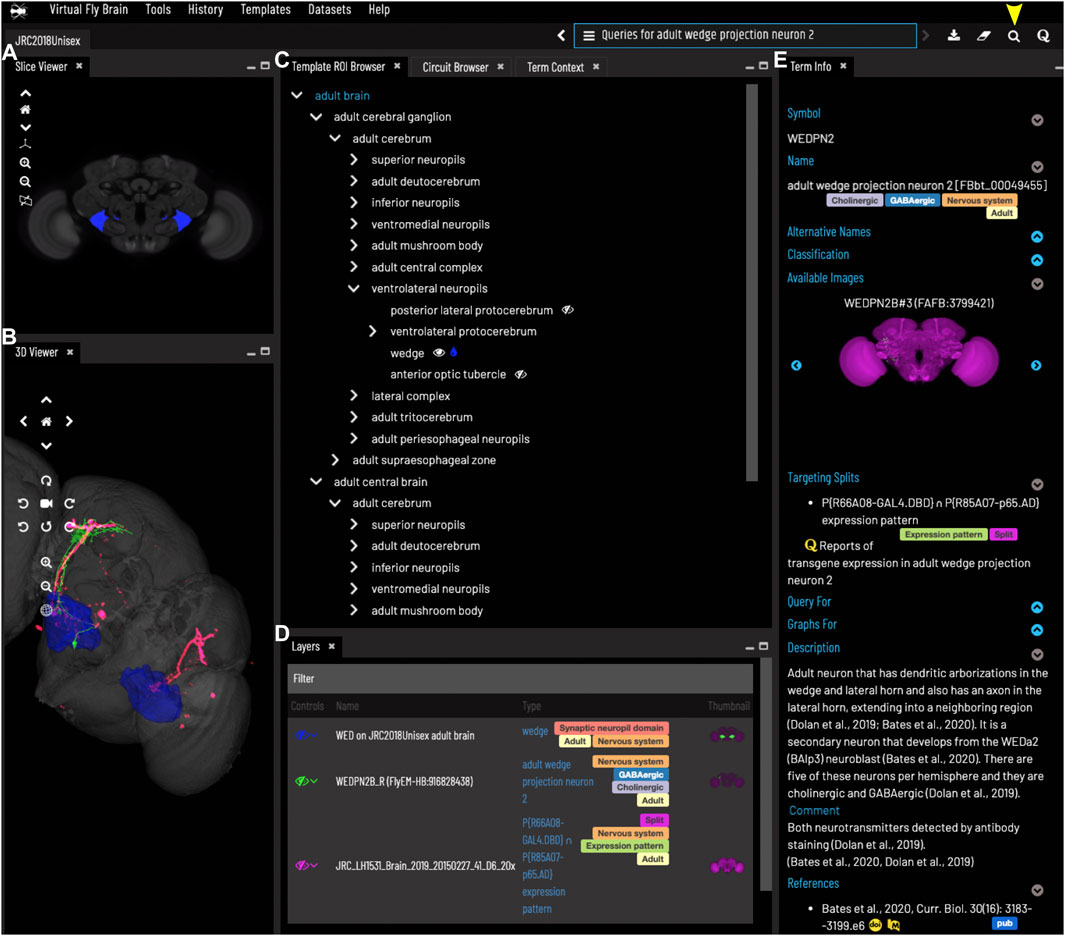The height and width of the screenshot is (936, 1065).
Task: Show anterior optic tubercle via its eye icon
Action: click(520, 374)
